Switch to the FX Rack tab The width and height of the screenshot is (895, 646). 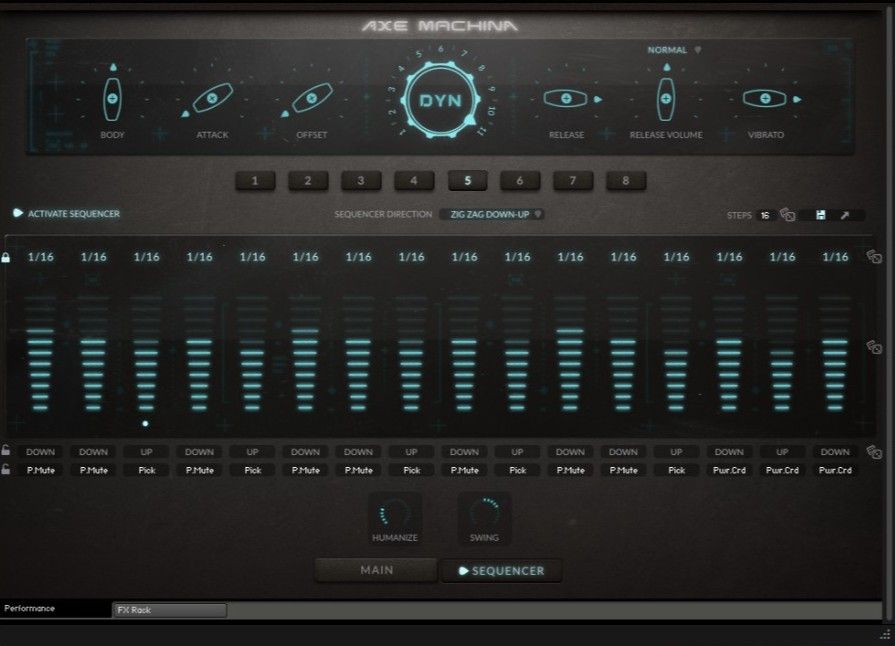click(167, 609)
